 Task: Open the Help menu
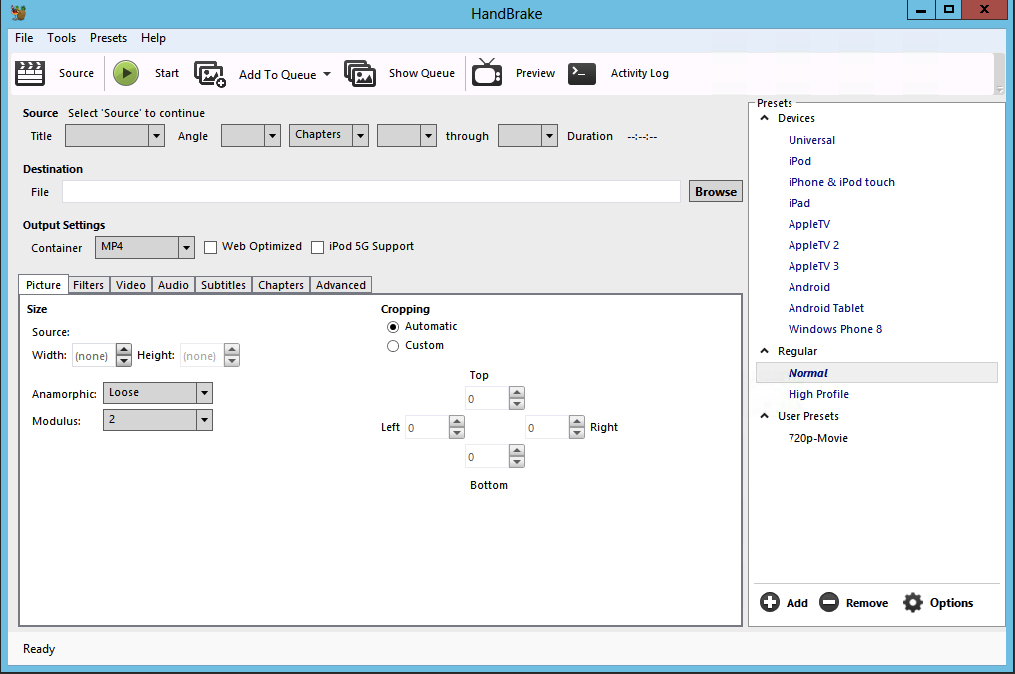153,38
